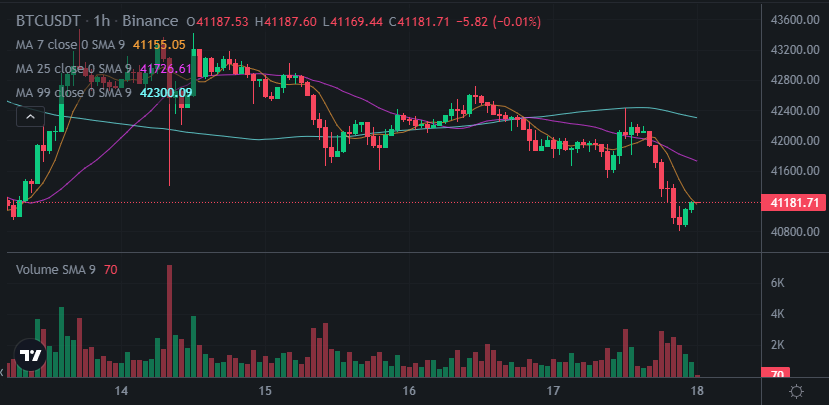Click the 1h interval label
This screenshot has height=405, width=829.
101,21
